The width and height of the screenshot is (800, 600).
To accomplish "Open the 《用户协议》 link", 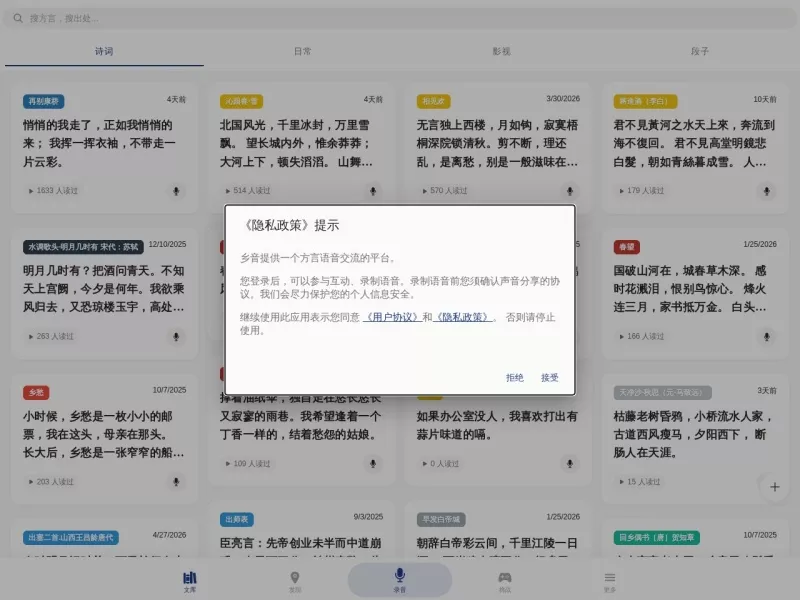I will pos(392,317).
